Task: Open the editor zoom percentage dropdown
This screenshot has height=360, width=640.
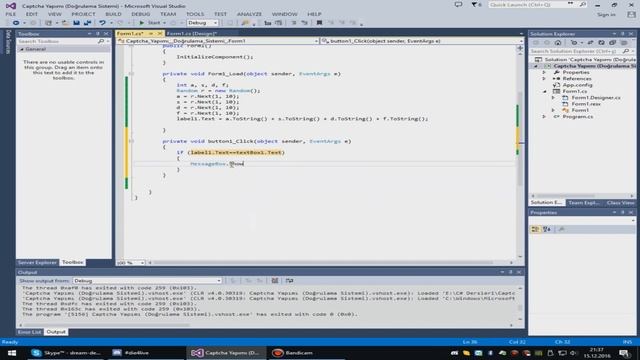Action: pyautogui.click(x=131, y=263)
